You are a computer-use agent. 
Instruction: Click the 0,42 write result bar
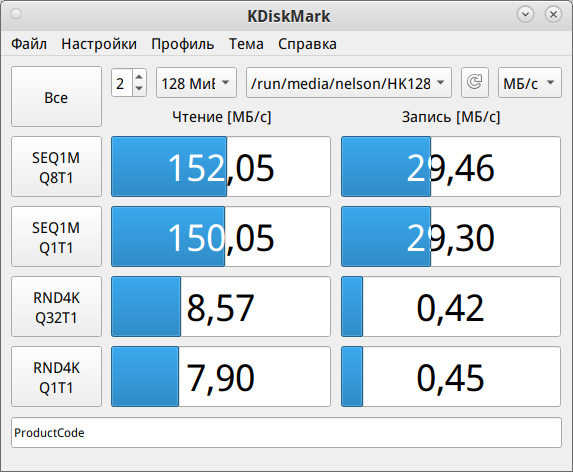click(x=451, y=307)
